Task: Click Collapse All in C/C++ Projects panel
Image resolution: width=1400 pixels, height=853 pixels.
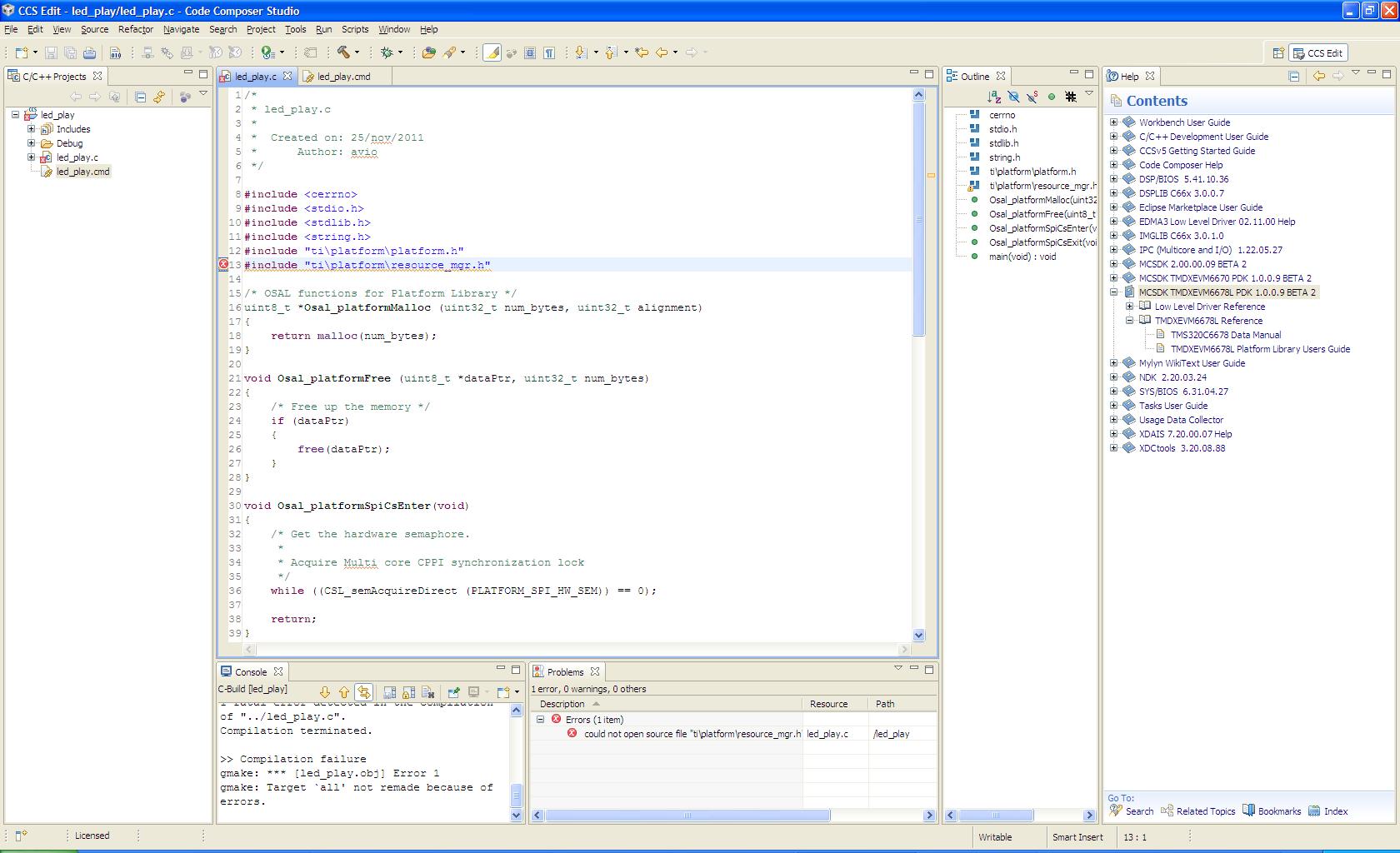Action: click(140, 97)
